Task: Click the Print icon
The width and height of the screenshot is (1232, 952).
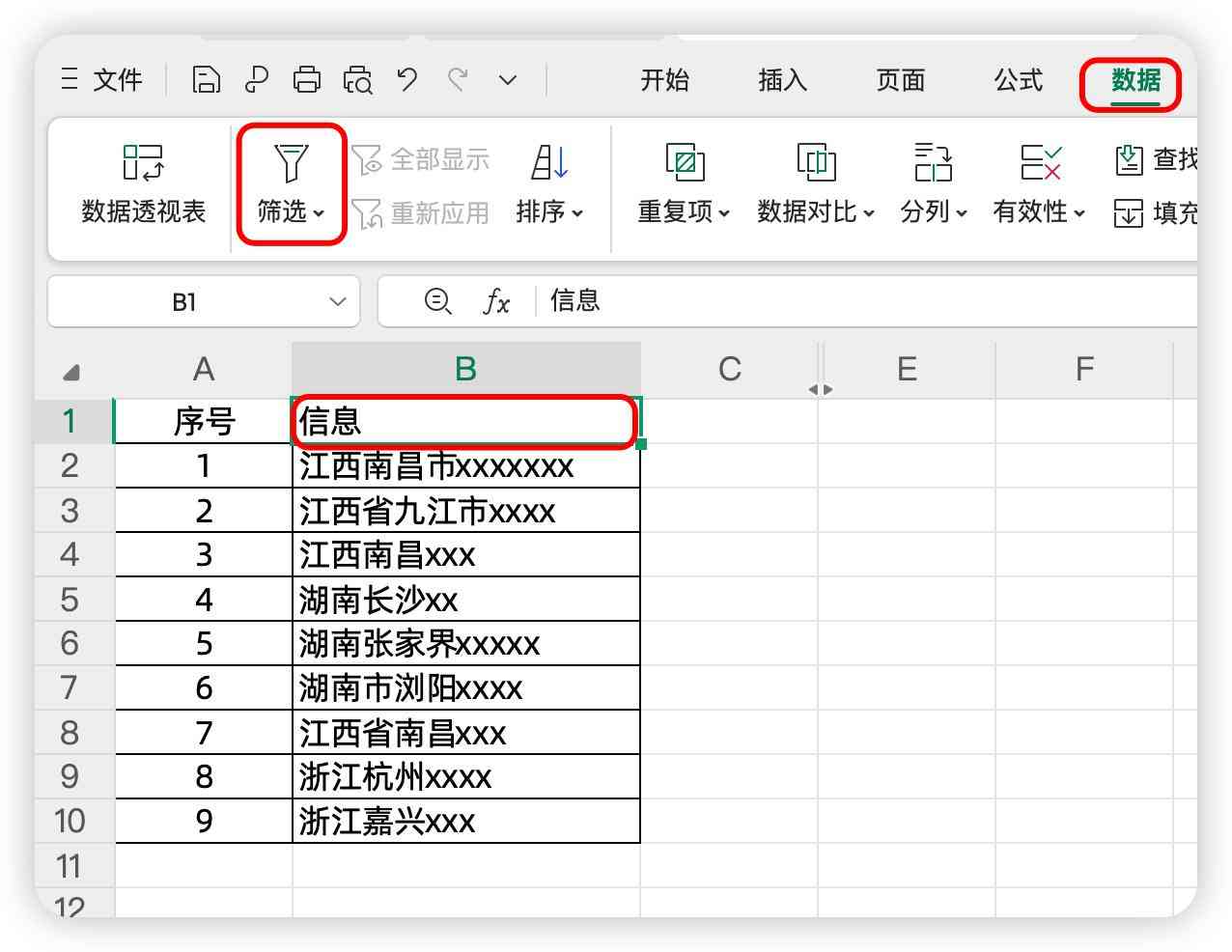Action: [x=307, y=80]
